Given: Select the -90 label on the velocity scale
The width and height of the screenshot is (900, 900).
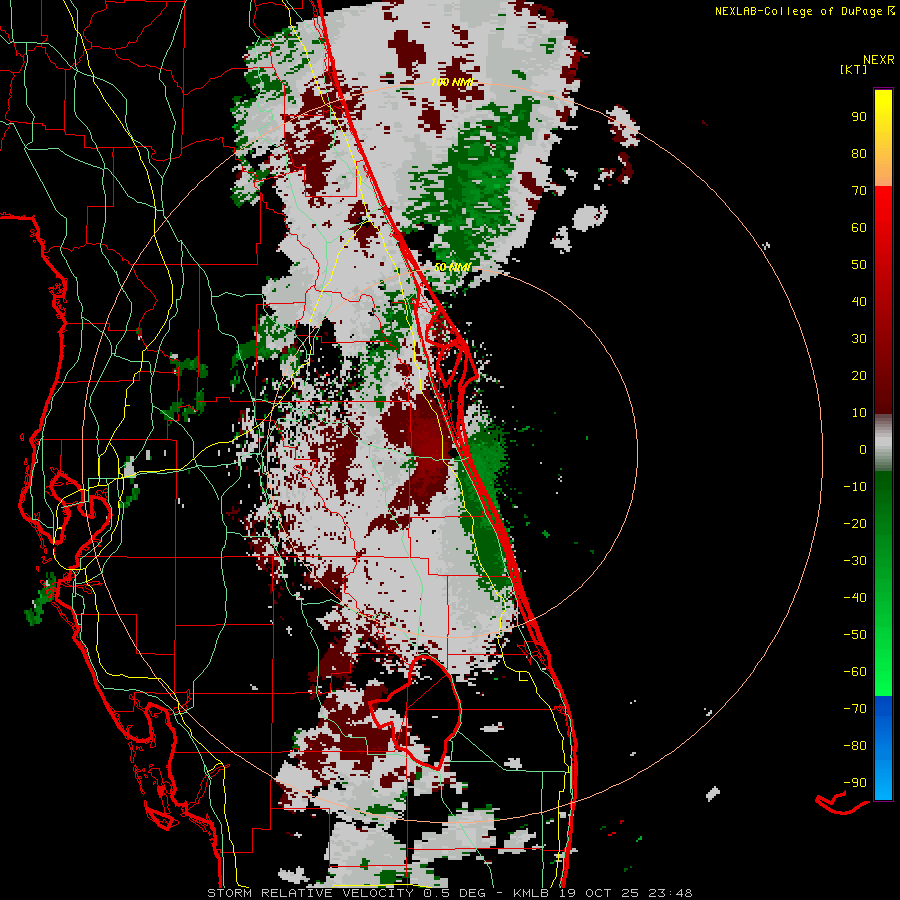Looking at the screenshot, I should pyautogui.click(x=855, y=783).
